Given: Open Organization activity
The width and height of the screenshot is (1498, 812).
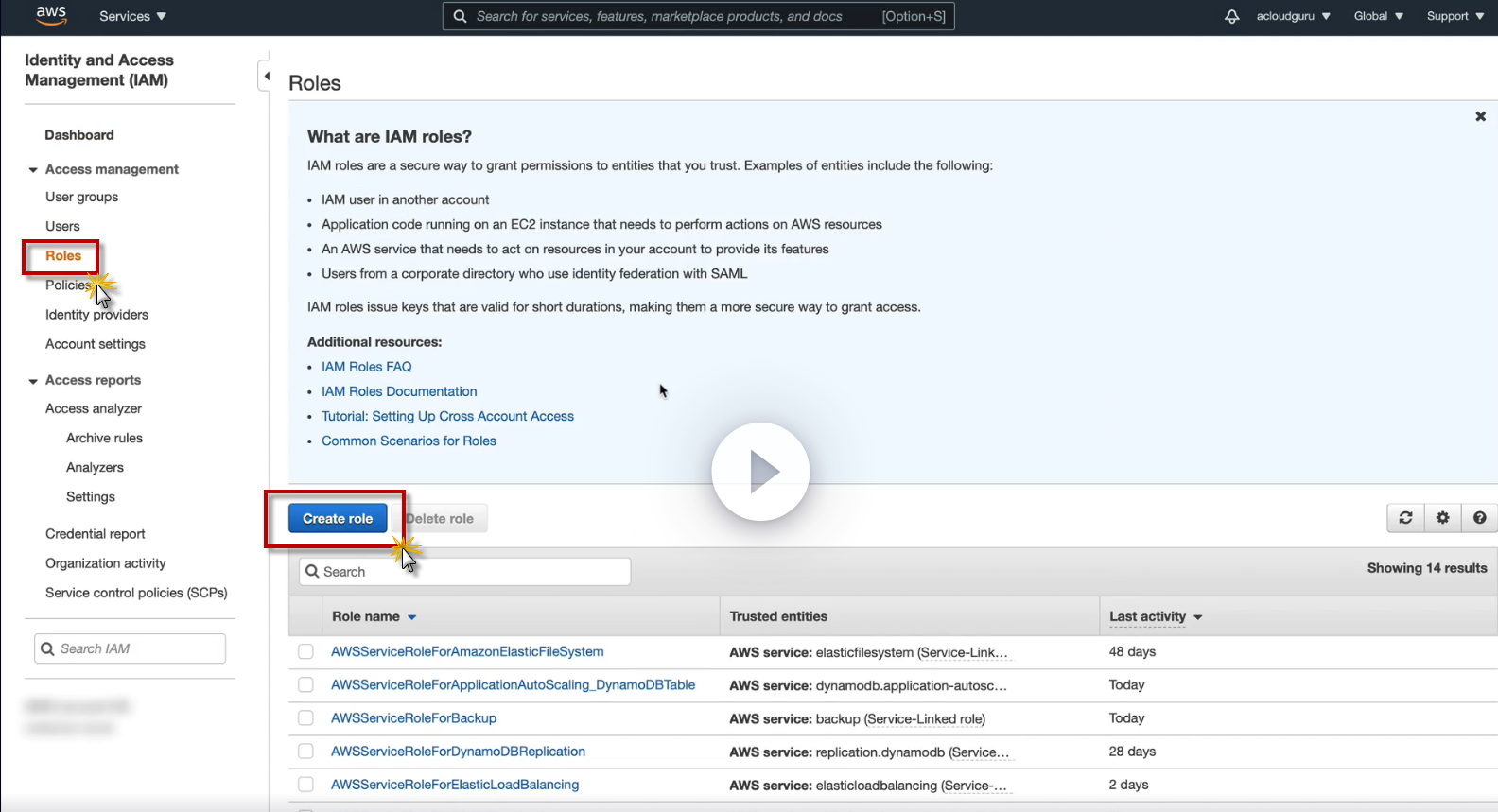Looking at the screenshot, I should [106, 562].
